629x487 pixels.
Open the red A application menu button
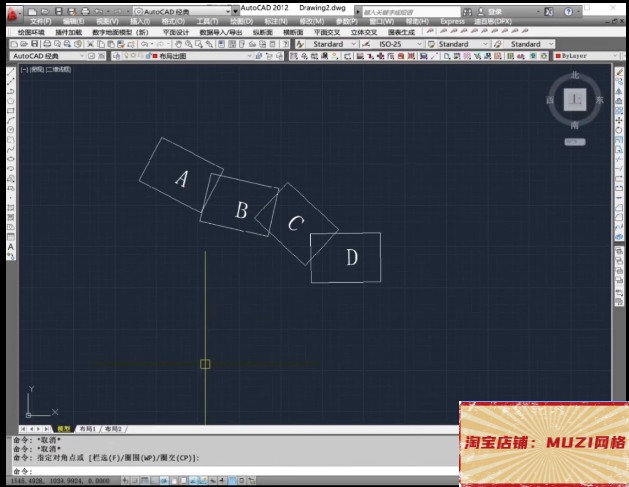14,14
